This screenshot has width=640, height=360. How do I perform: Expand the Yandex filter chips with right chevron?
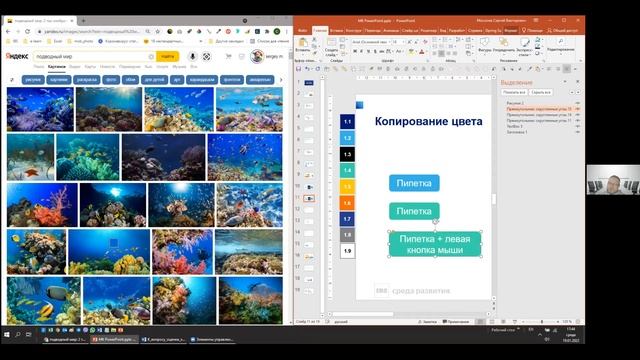click(281, 80)
